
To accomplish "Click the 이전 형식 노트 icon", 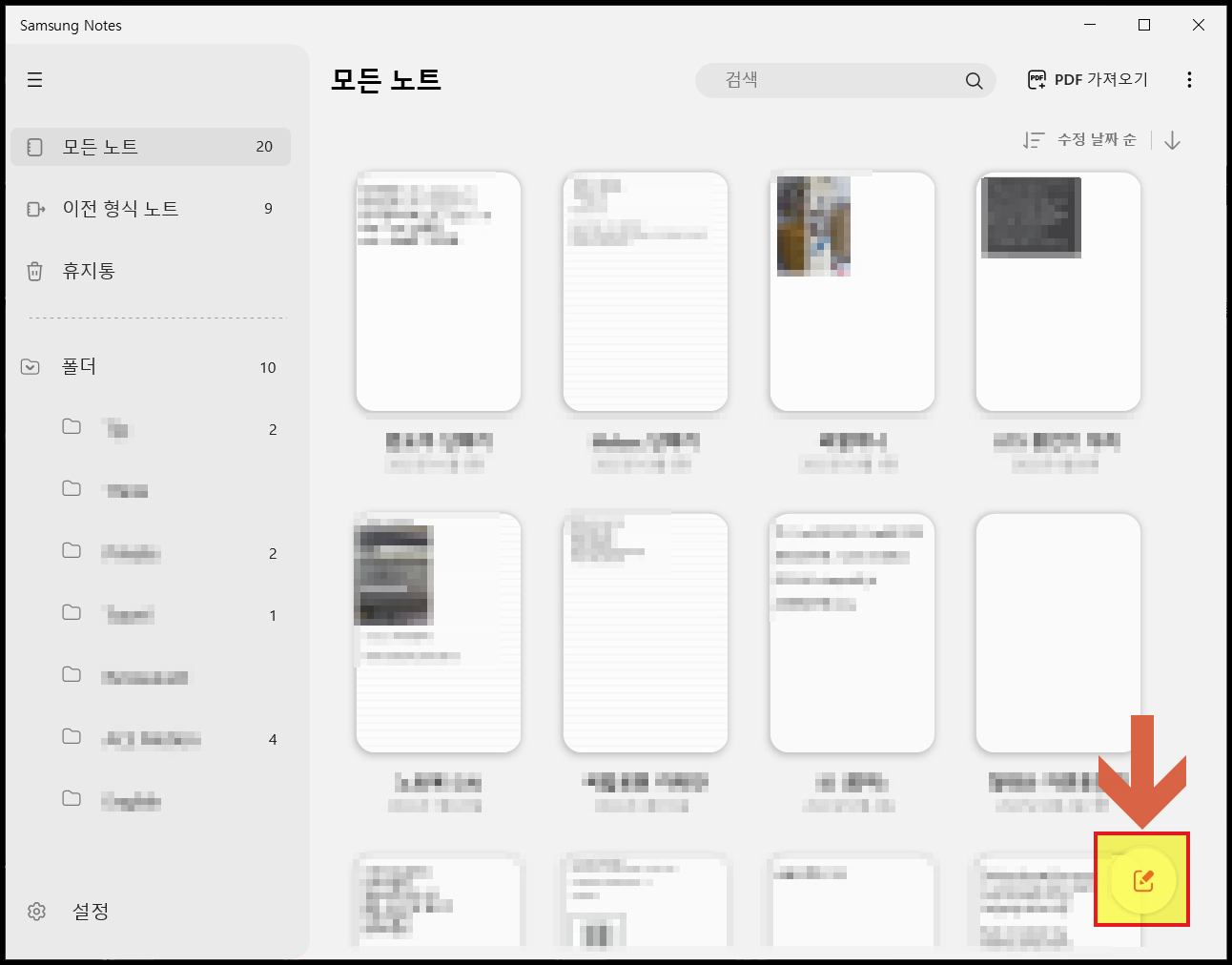I will pos(35,209).
